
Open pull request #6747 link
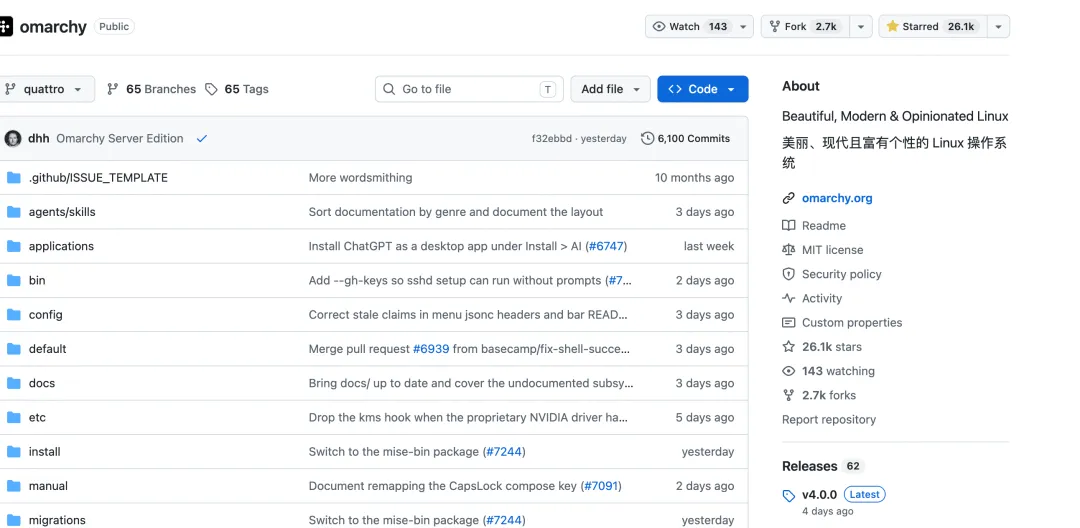click(606, 246)
